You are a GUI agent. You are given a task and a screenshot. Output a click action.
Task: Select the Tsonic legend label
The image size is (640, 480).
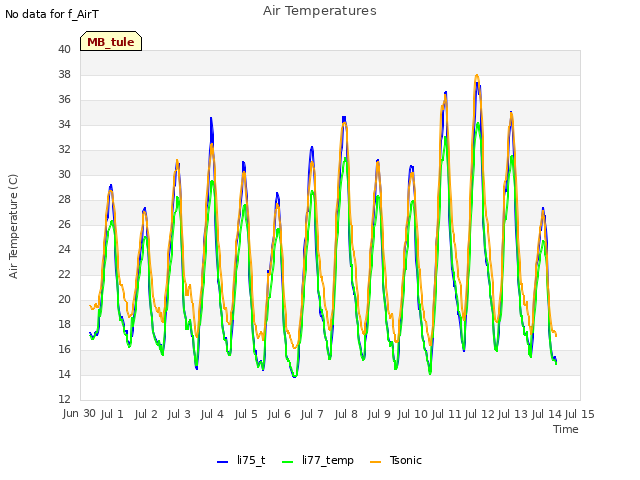coord(405,460)
